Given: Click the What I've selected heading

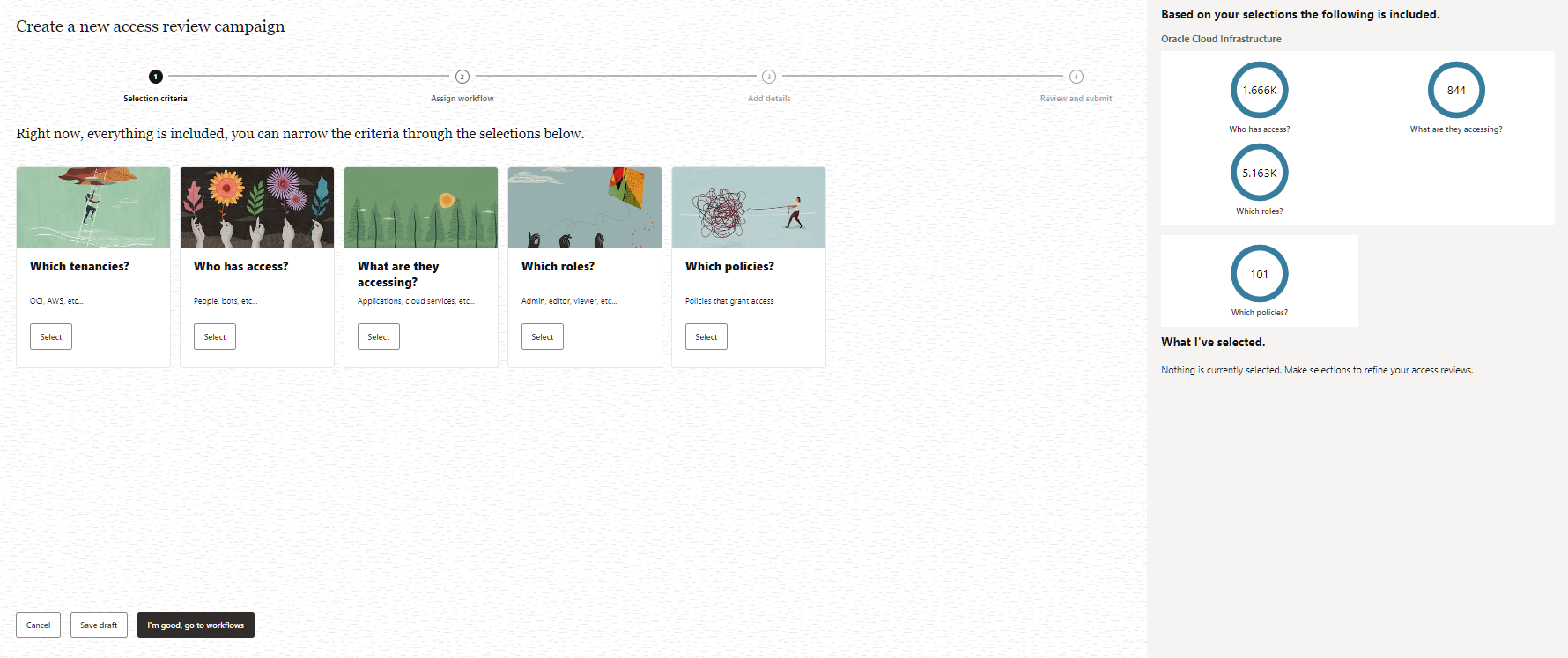Looking at the screenshot, I should pyautogui.click(x=1213, y=342).
